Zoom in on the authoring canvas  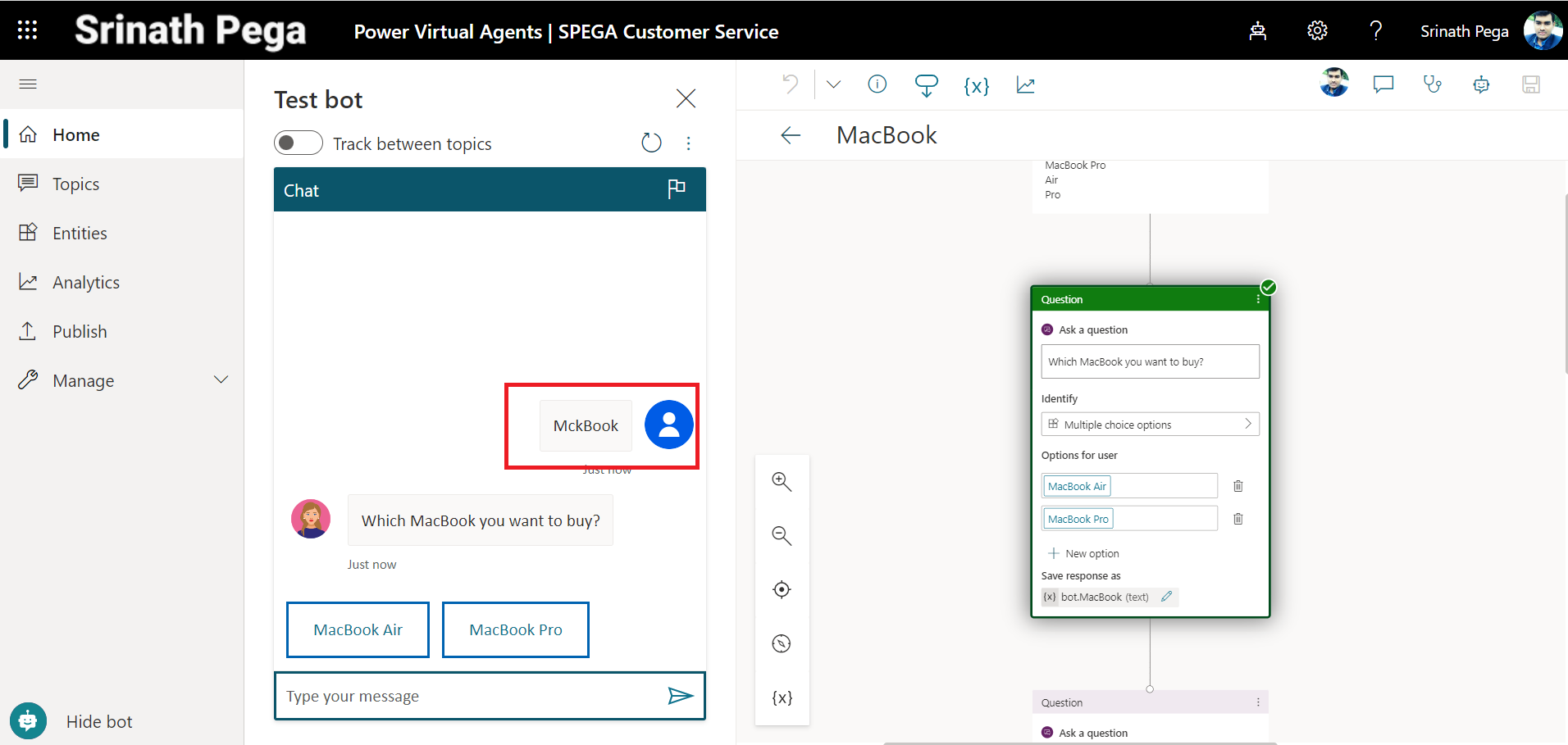(x=782, y=482)
